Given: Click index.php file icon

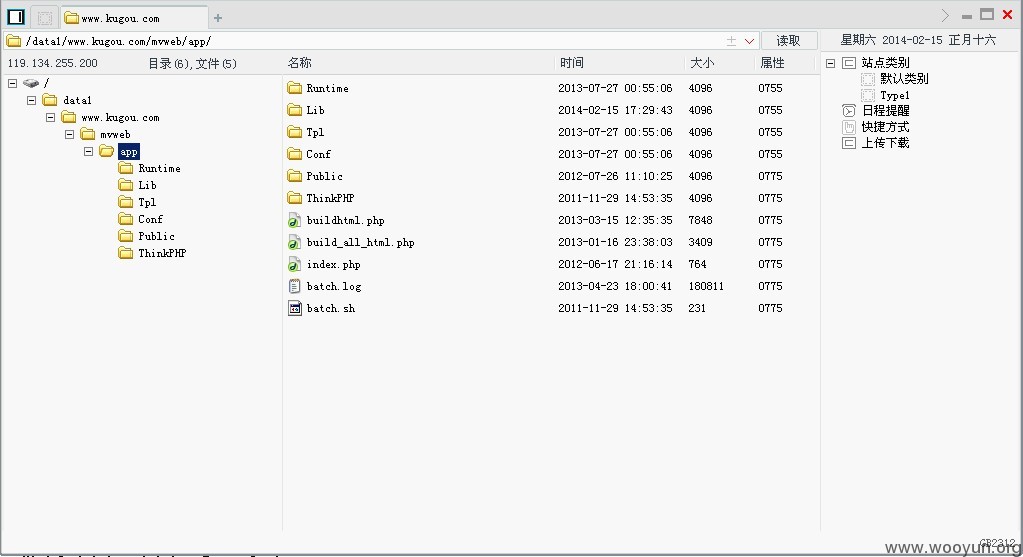Looking at the screenshot, I should (295, 264).
